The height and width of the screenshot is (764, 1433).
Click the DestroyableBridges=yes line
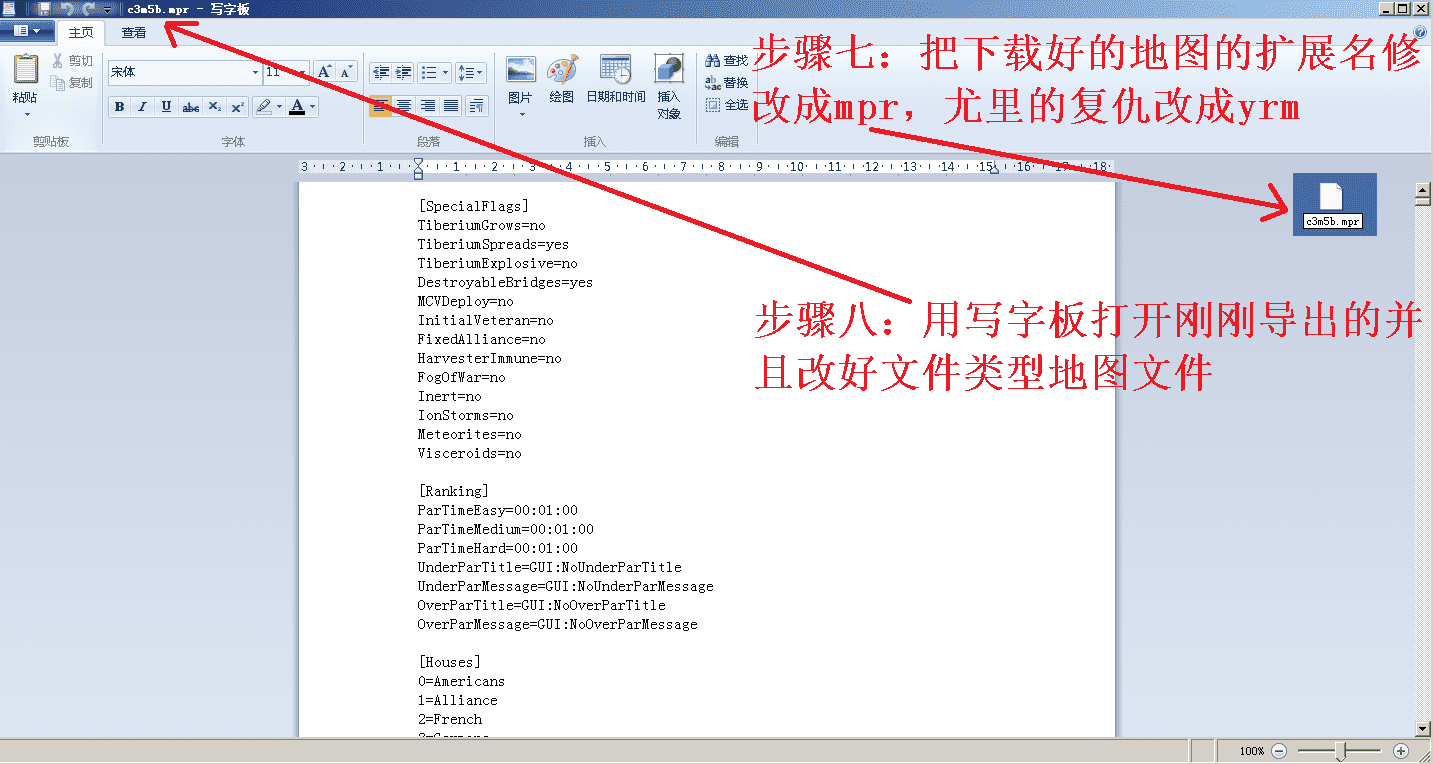click(505, 282)
